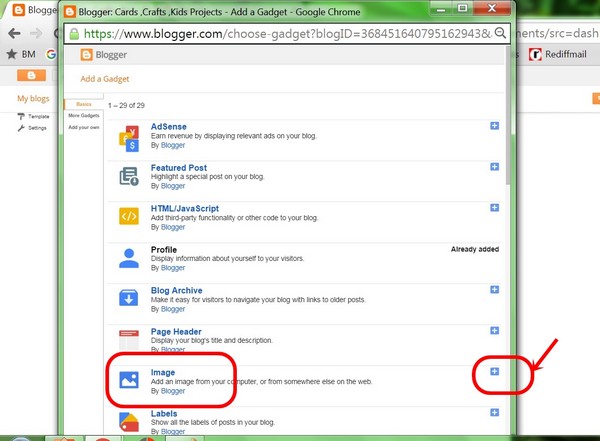Image resolution: width=600 pixels, height=441 pixels.
Task: Click the Add a Gadget heading
Action: [x=105, y=79]
